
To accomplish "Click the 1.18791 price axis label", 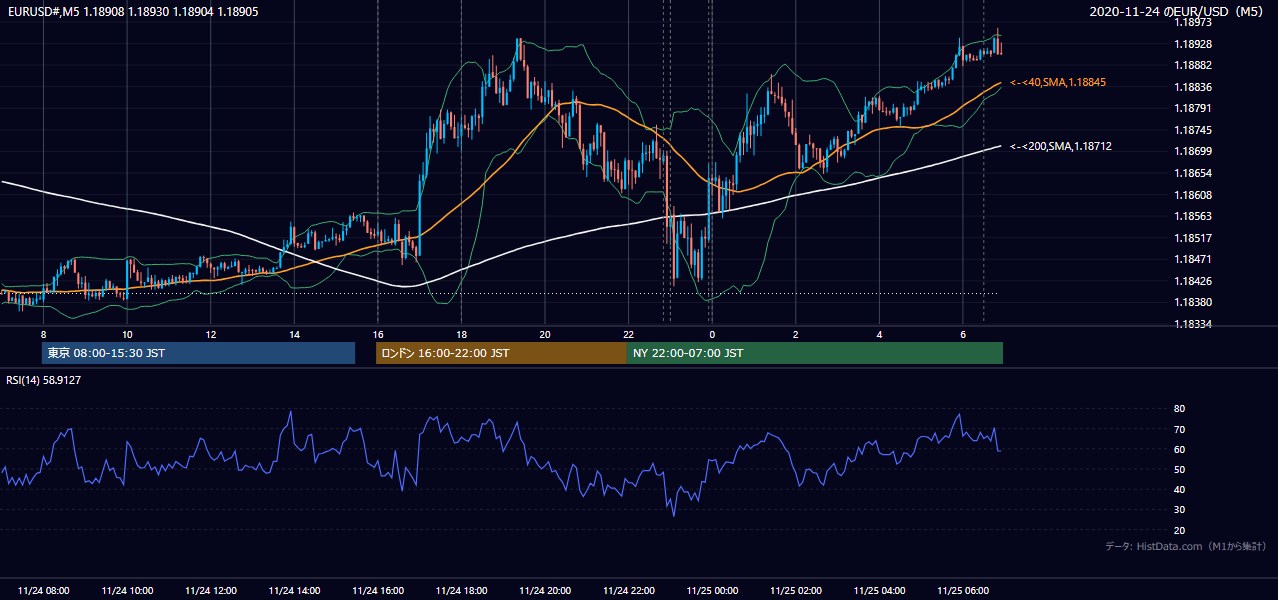I will [1193, 108].
